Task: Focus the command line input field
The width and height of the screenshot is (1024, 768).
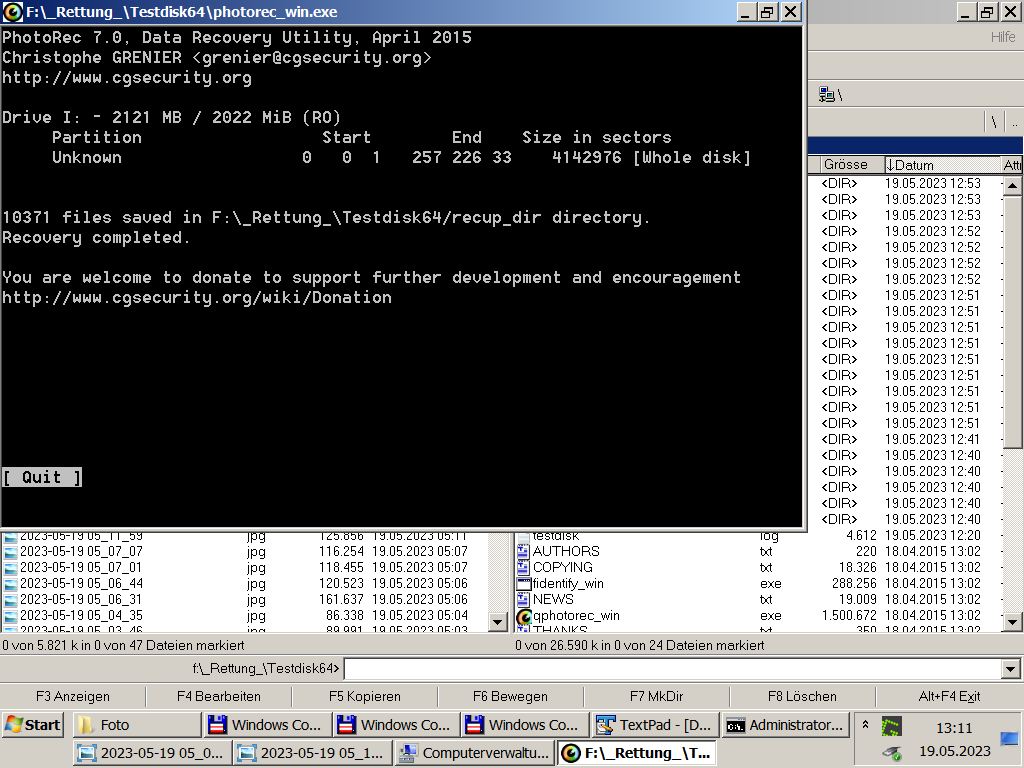Action: (x=673, y=668)
